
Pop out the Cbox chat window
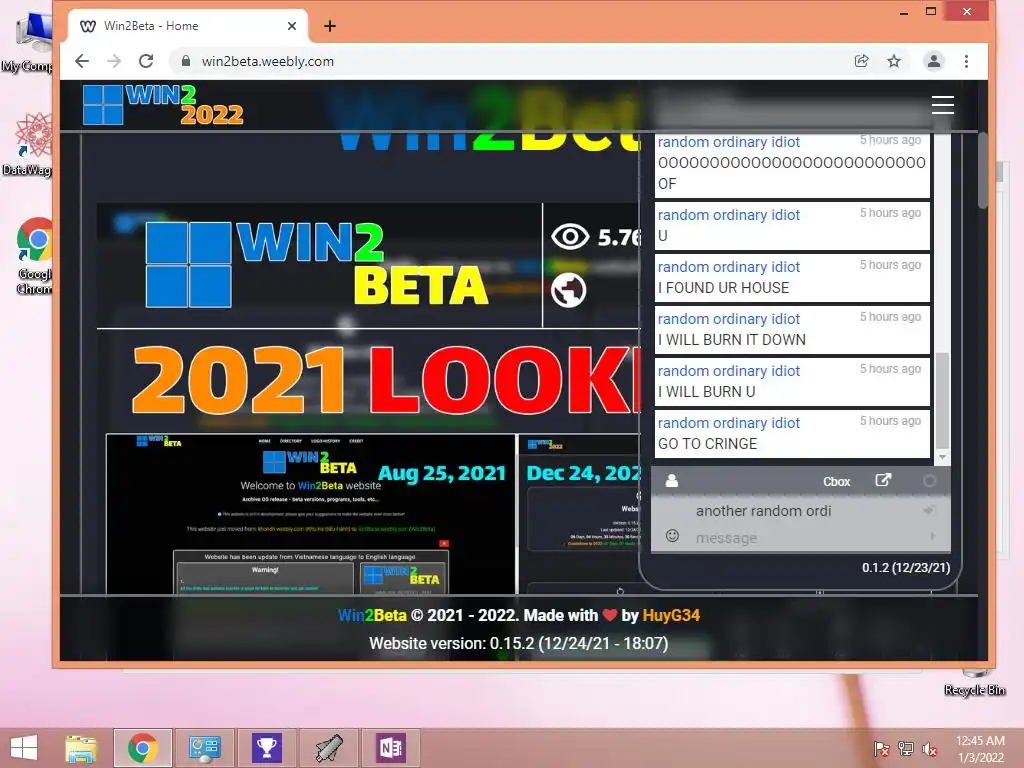(x=883, y=481)
